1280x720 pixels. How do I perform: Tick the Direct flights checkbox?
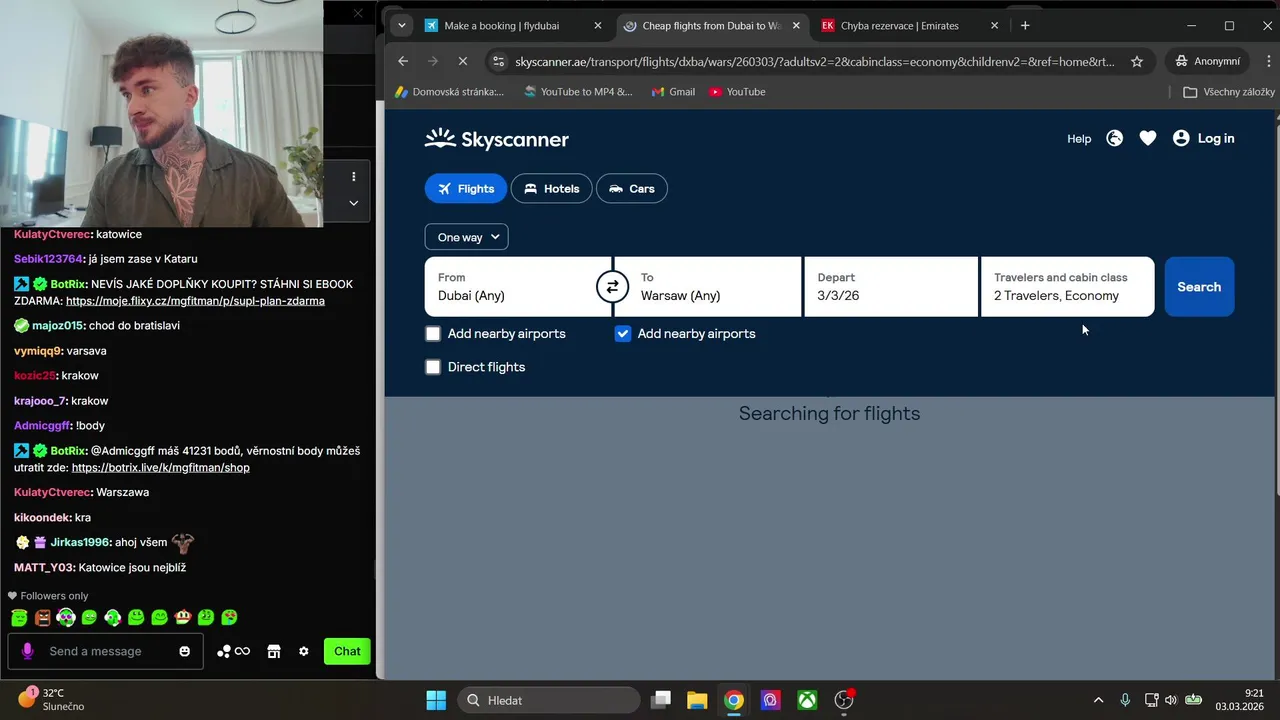(433, 367)
